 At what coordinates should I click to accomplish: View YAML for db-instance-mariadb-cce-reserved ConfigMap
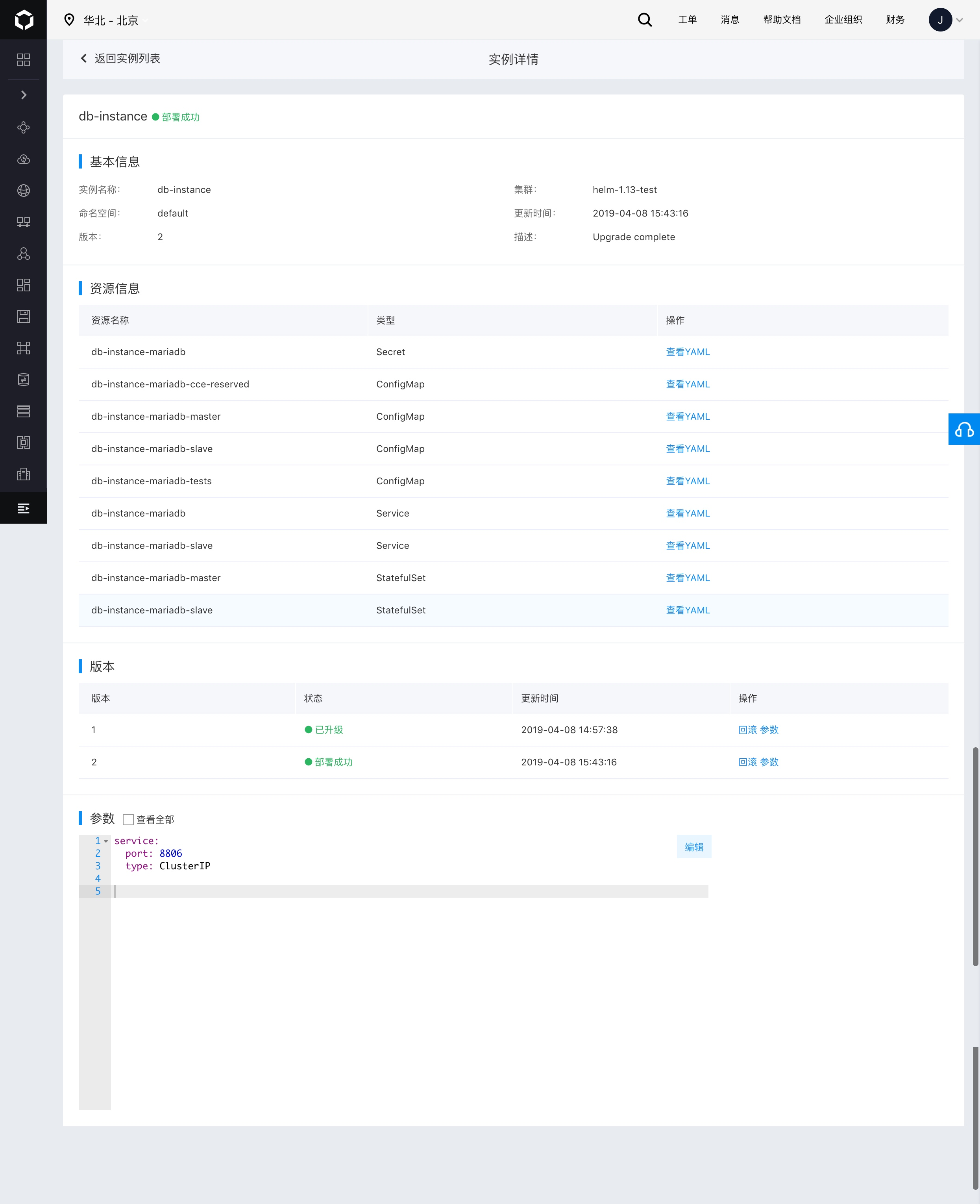click(688, 384)
